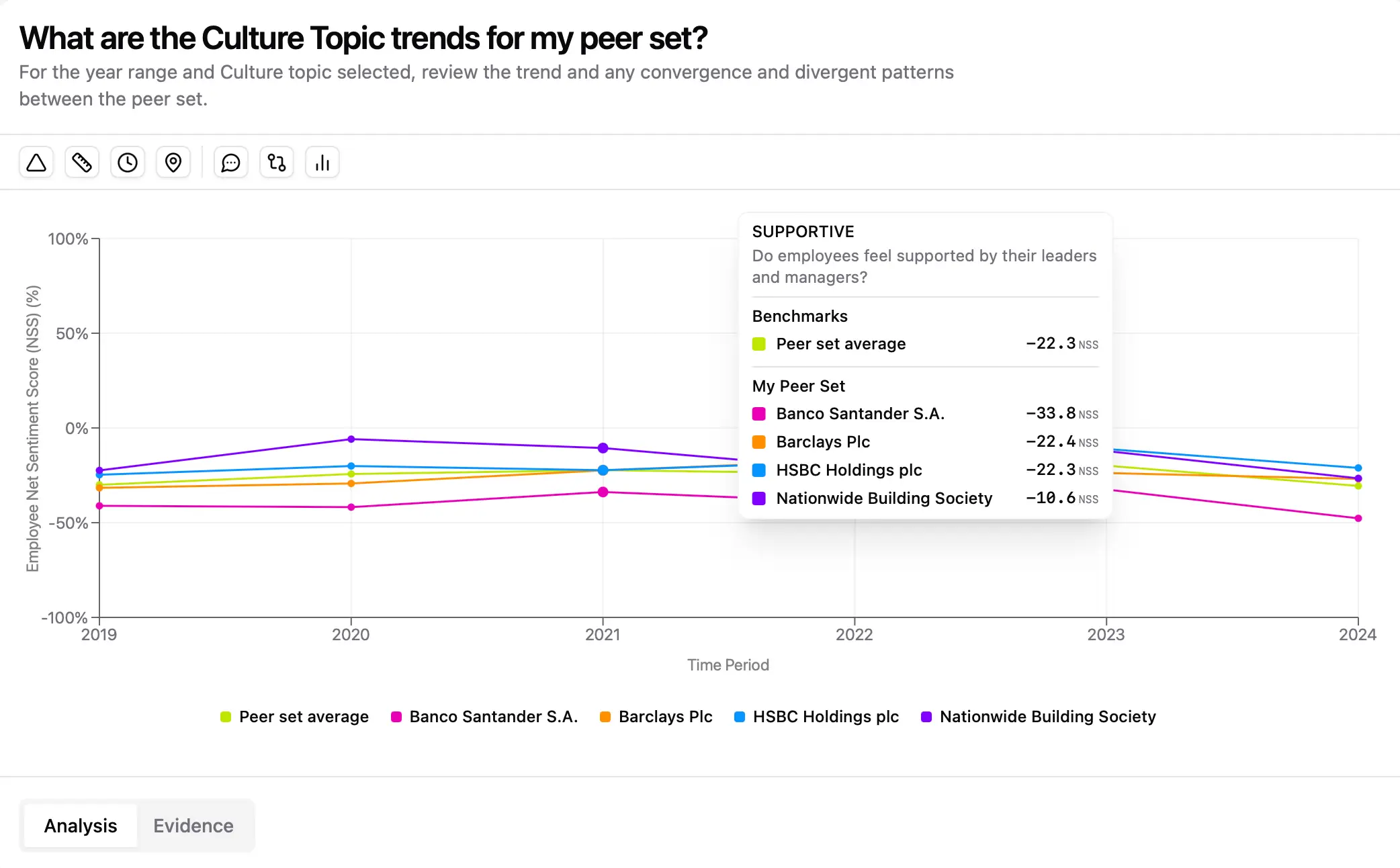1400x868 pixels.
Task: Click the speech bubble comments icon
Action: point(231,163)
